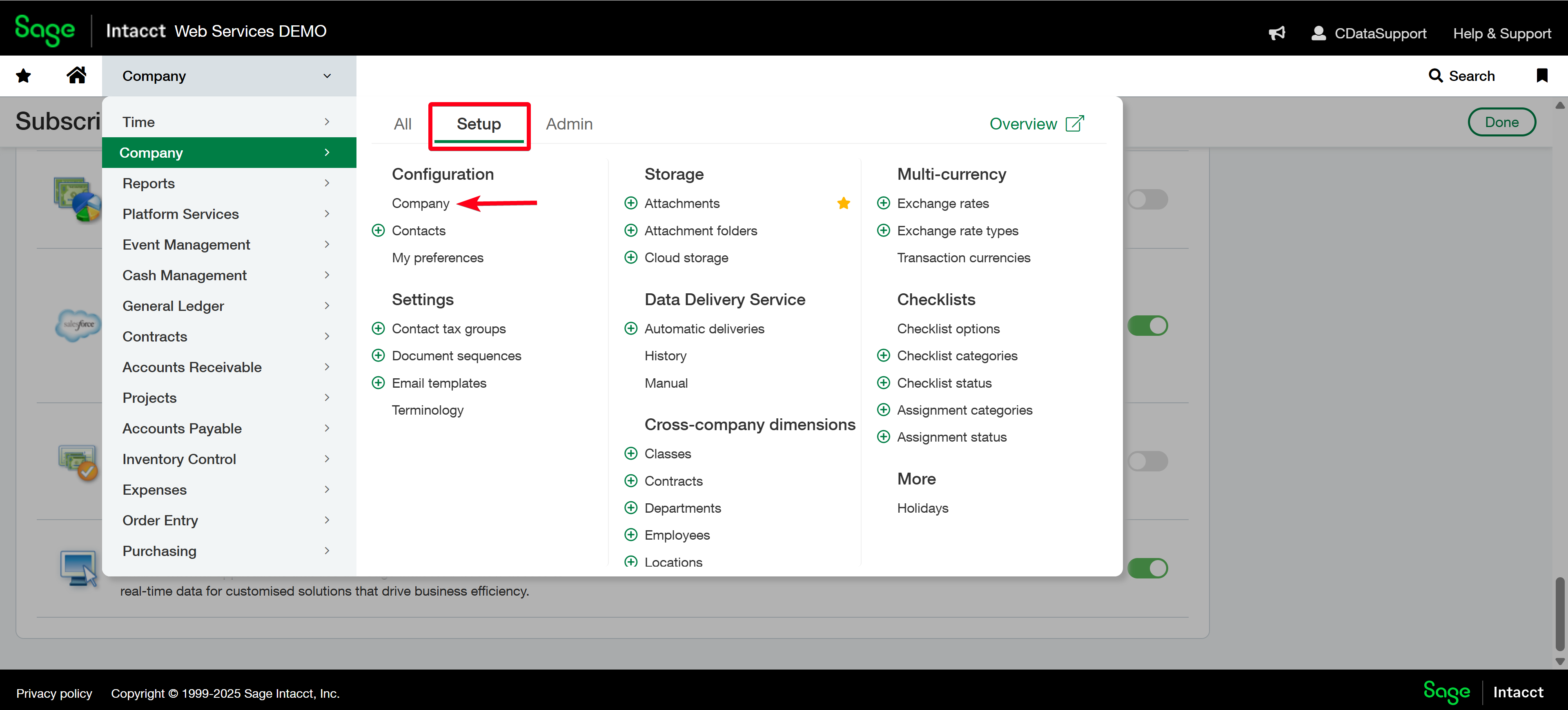Disable the bottom green subscription toggle

click(1147, 568)
